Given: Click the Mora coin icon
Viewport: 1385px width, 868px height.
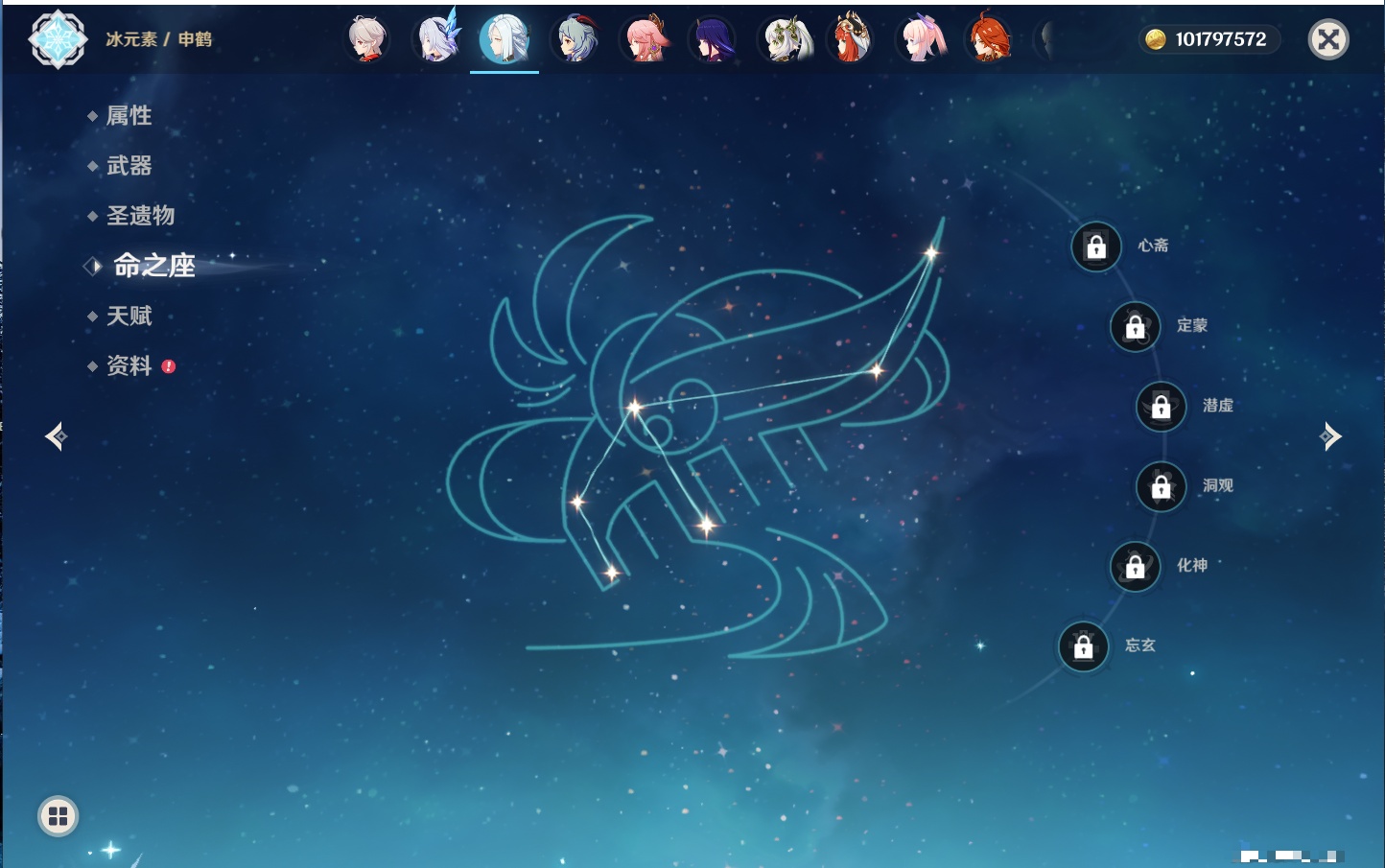Looking at the screenshot, I should pos(1156,39).
